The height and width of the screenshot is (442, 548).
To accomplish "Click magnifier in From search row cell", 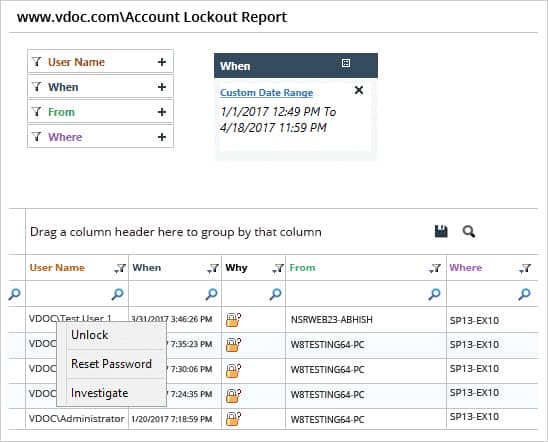I will coord(434,294).
